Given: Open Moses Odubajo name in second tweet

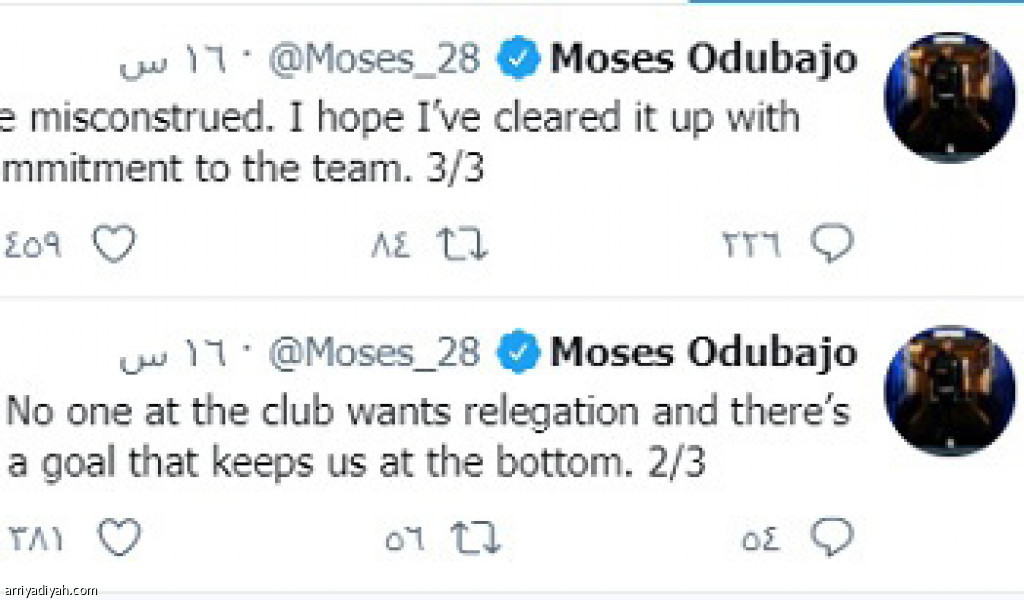Looking at the screenshot, I should click(x=703, y=353).
